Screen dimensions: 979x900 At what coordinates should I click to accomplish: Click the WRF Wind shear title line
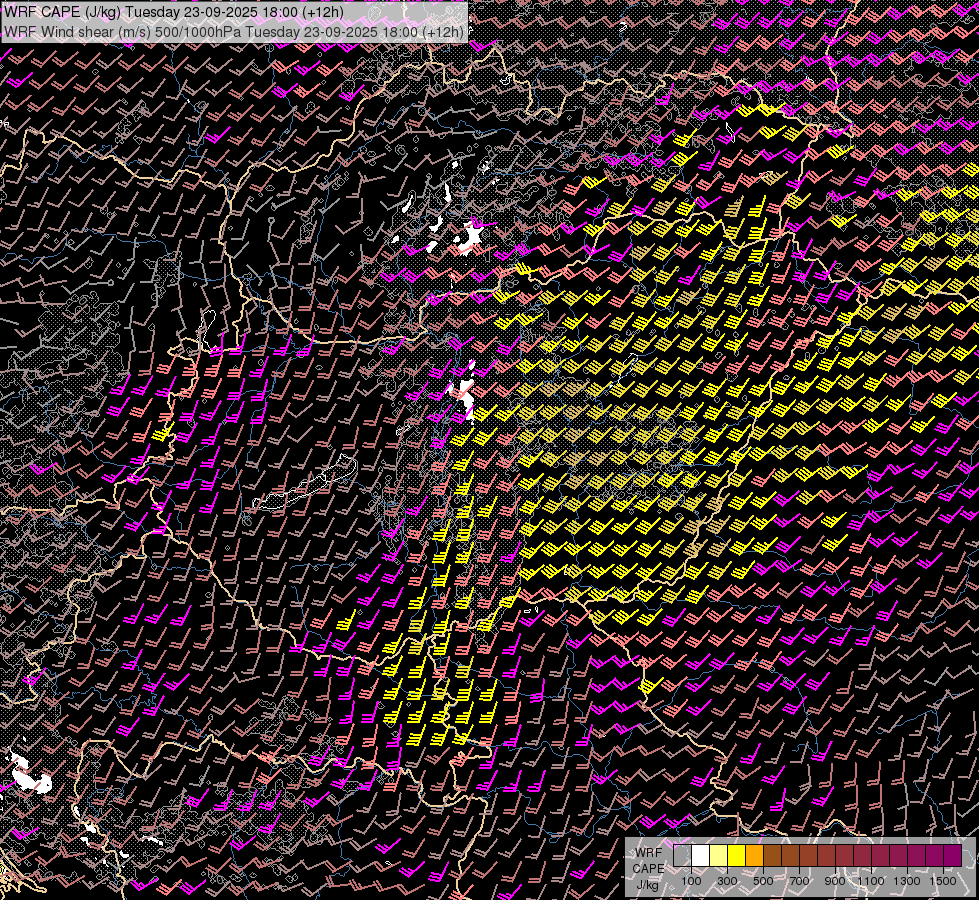234,31
